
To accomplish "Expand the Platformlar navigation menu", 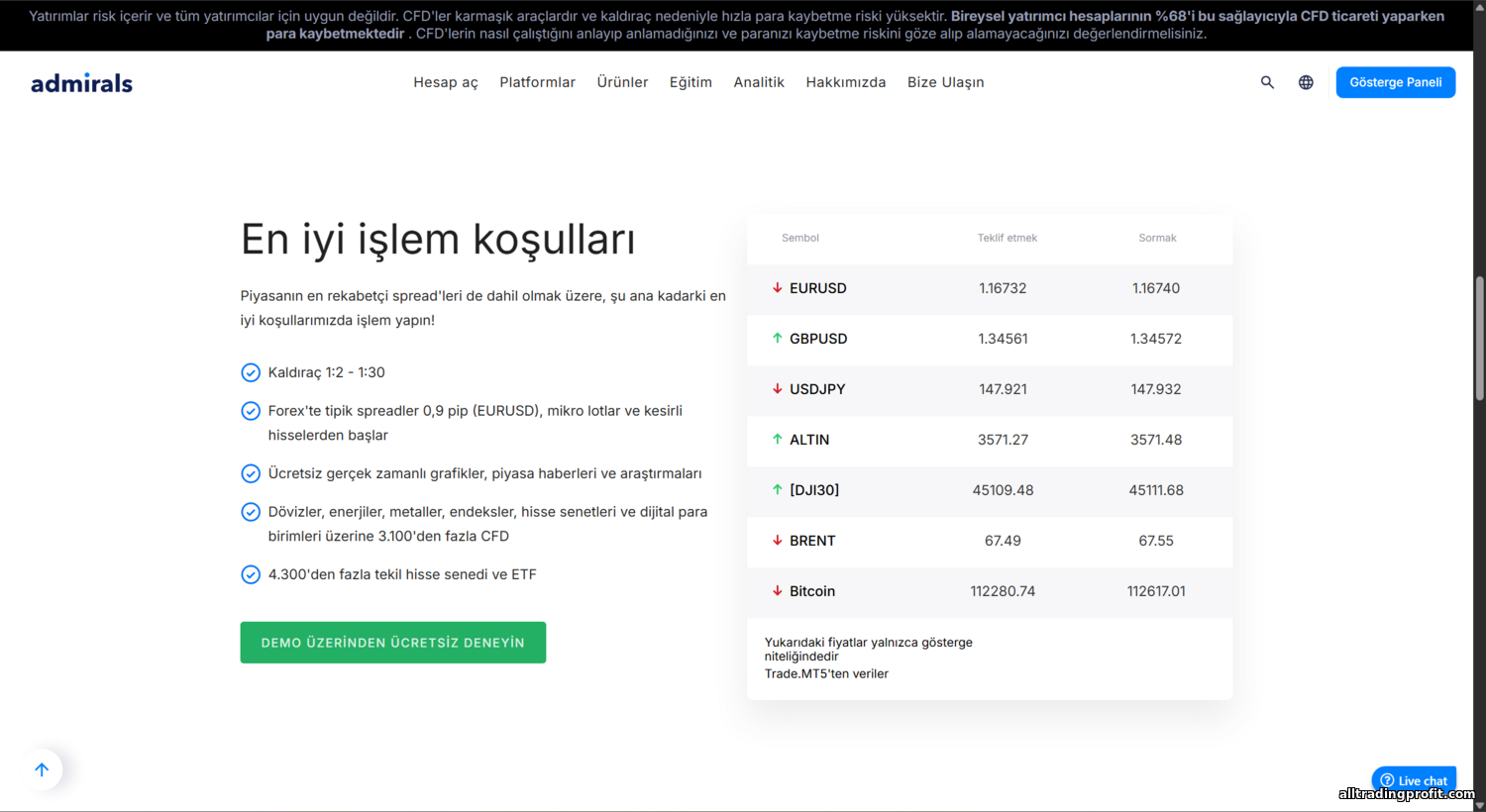I will coord(537,82).
